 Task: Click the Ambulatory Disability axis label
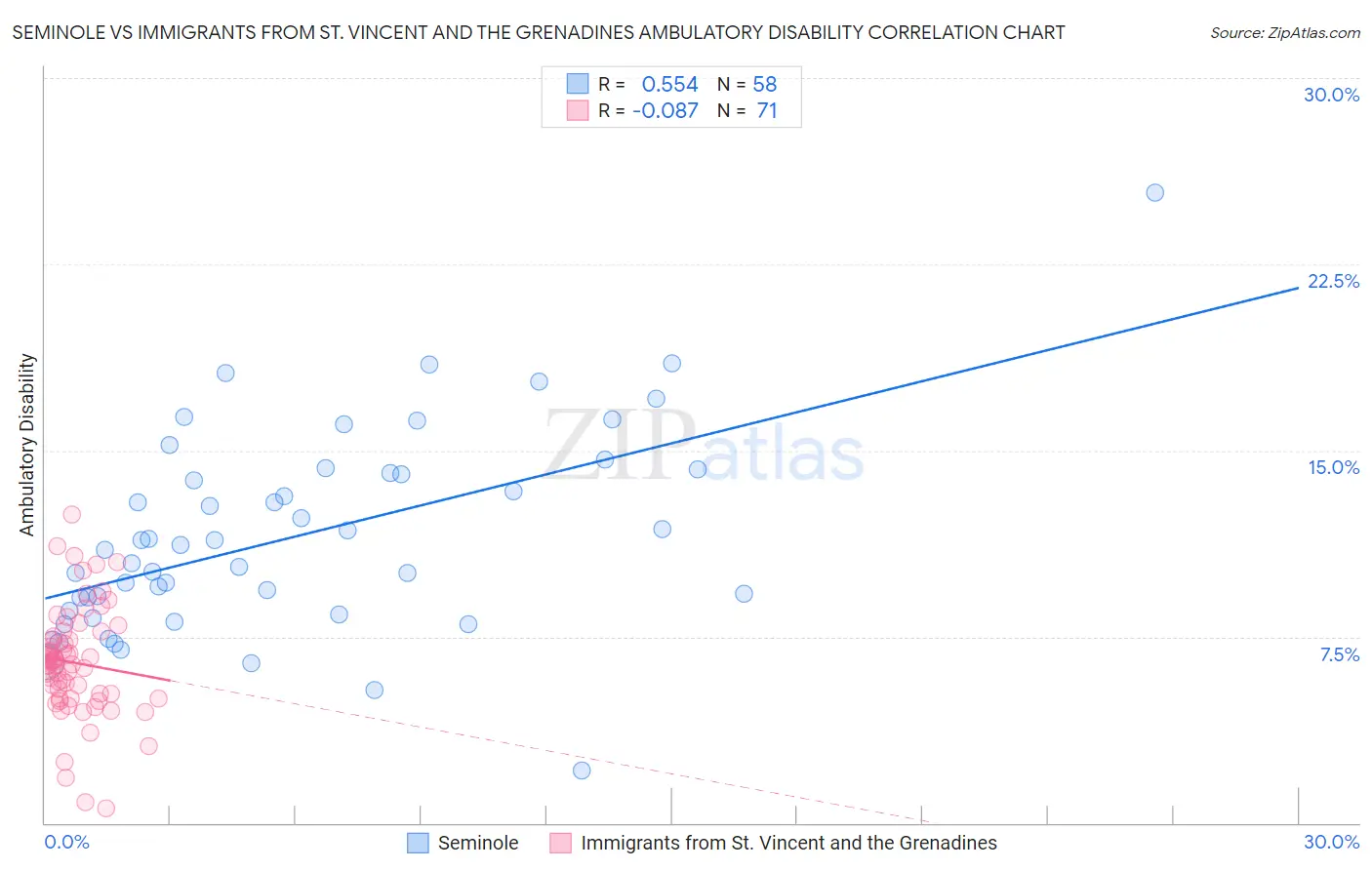click(27, 445)
